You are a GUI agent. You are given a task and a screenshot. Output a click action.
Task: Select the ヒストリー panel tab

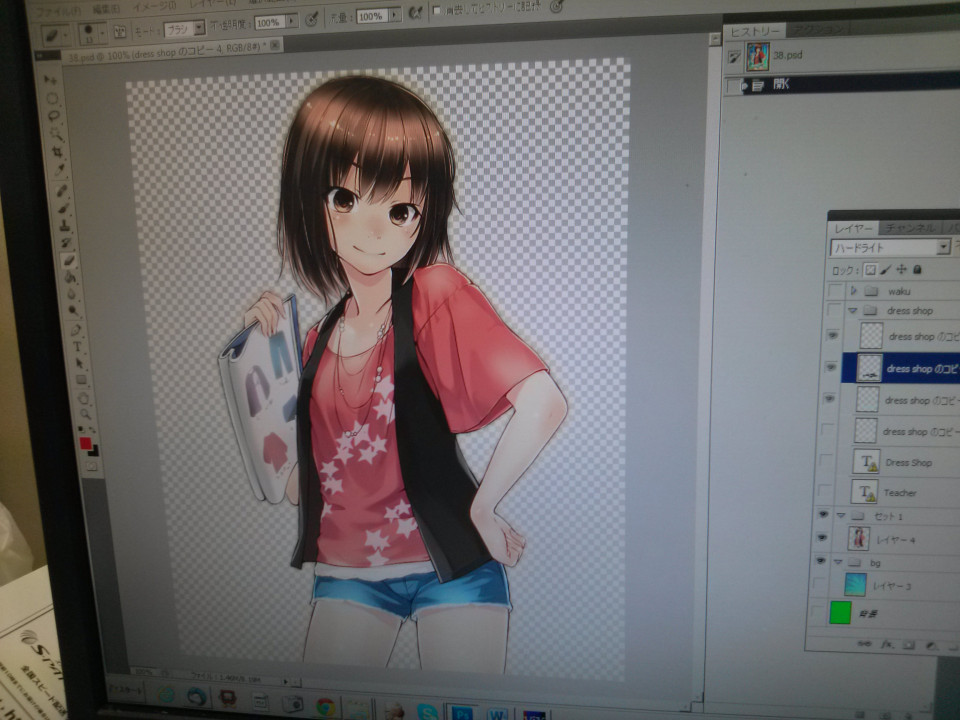click(x=754, y=32)
